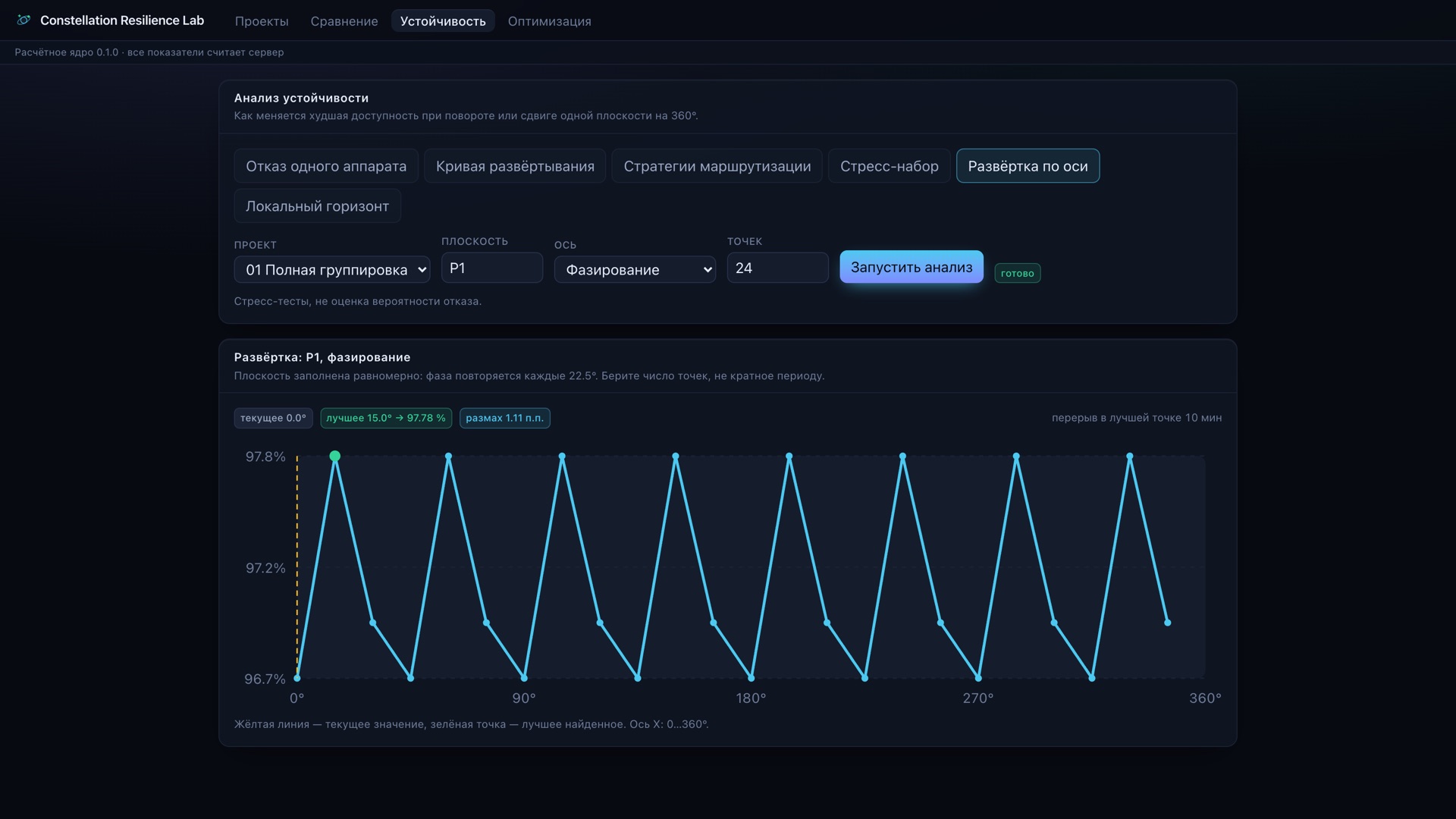Go to the Оптимизация tab
Image resolution: width=1456 pixels, height=819 pixels.
pos(550,21)
